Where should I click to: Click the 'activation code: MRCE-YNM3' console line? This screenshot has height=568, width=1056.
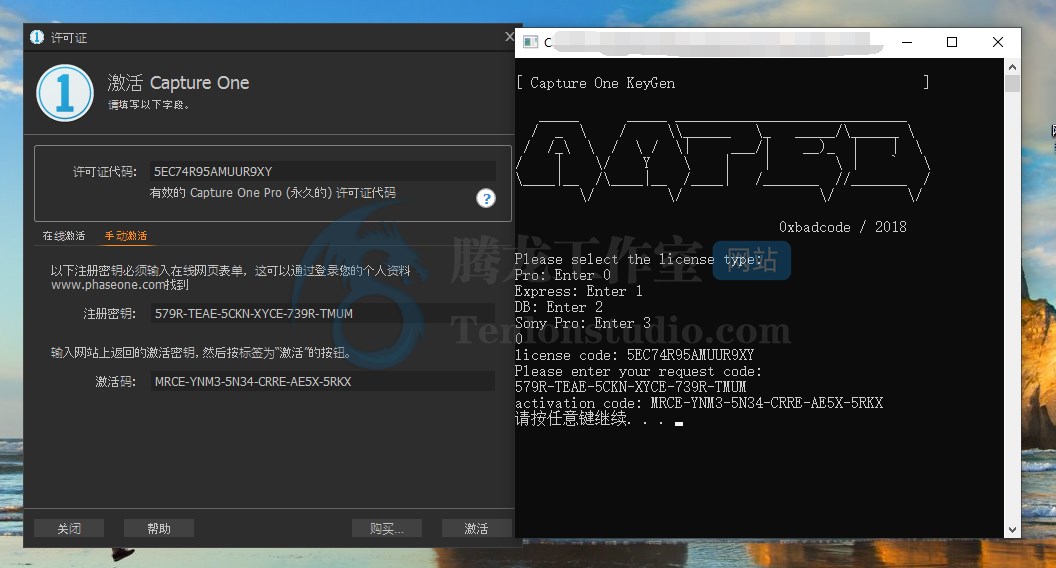[x=698, y=403]
